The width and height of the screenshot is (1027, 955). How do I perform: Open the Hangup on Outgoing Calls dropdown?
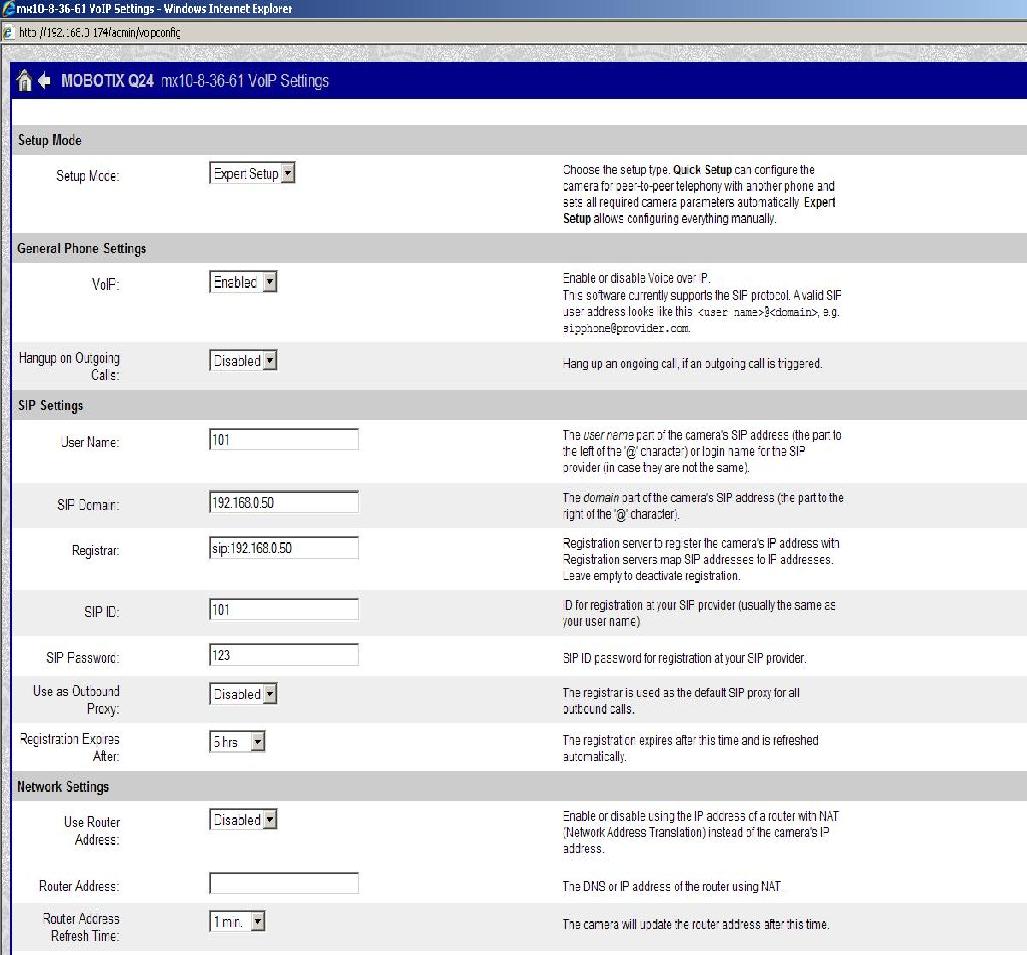click(x=243, y=360)
